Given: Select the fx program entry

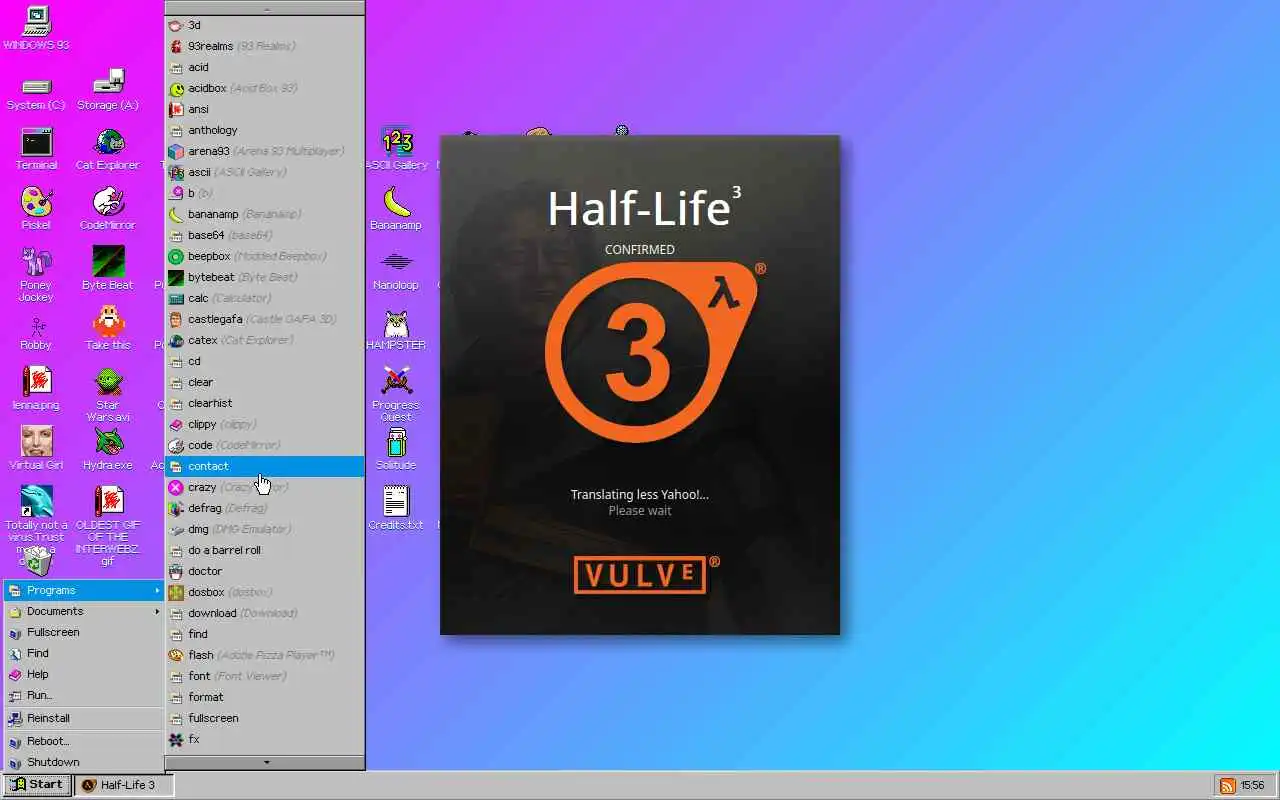Looking at the screenshot, I should pyautogui.click(x=265, y=739).
